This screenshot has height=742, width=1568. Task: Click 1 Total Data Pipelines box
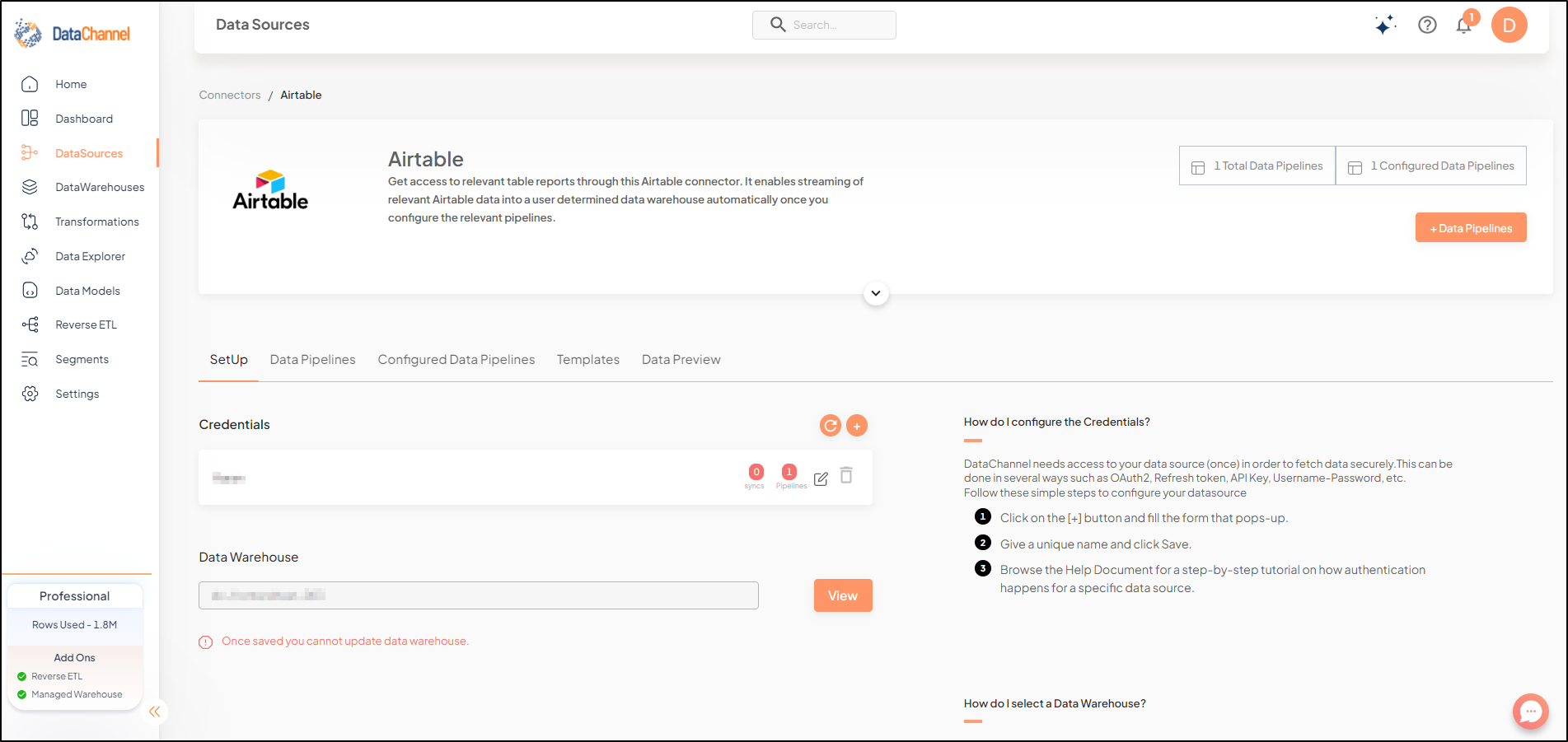1257,166
